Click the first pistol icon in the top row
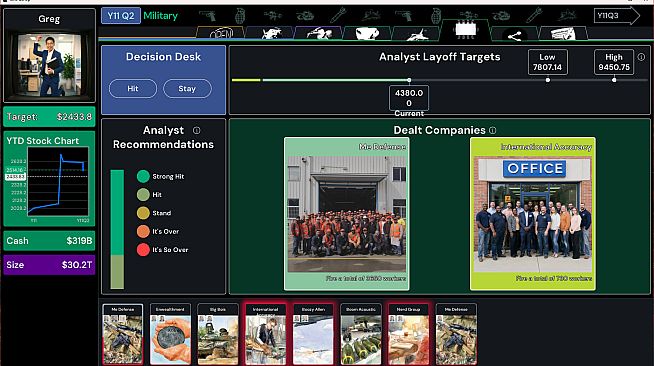654x366 pixels. coord(207,16)
